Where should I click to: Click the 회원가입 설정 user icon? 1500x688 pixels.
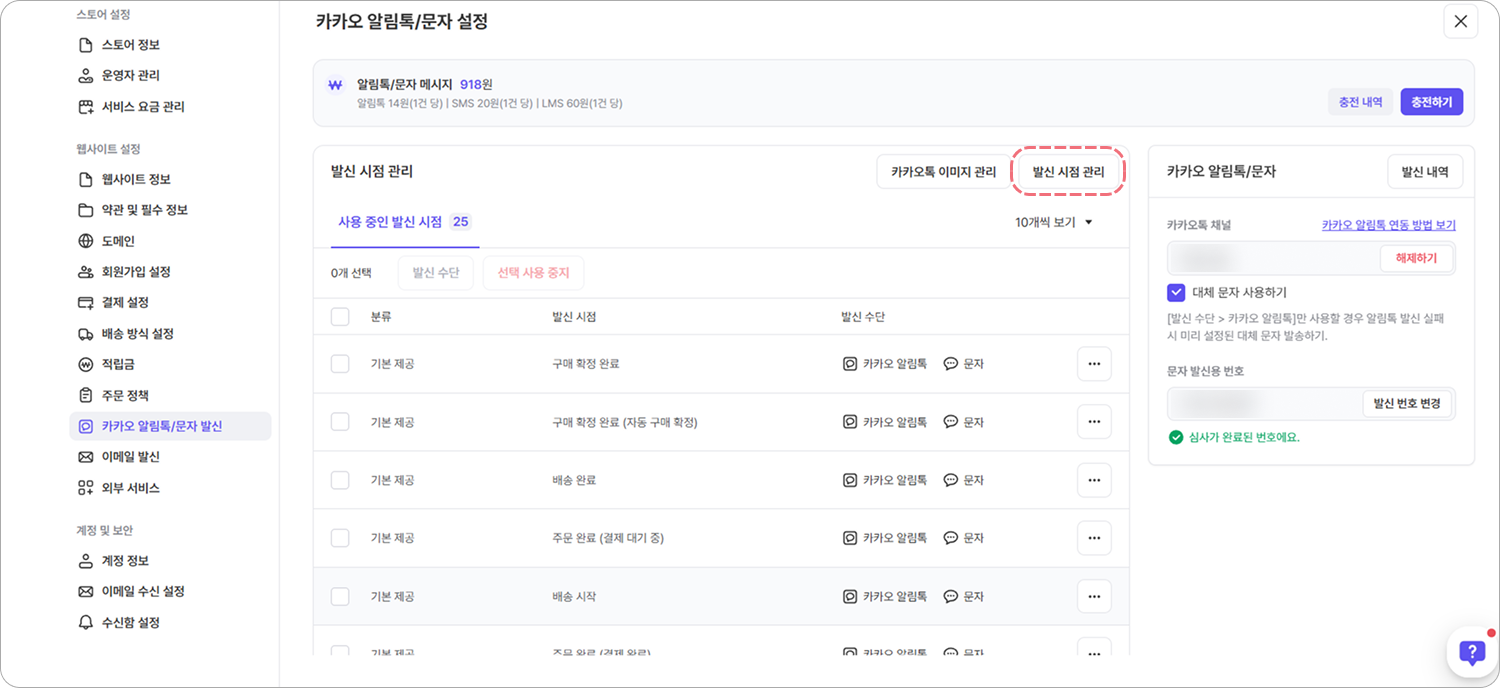(x=85, y=272)
